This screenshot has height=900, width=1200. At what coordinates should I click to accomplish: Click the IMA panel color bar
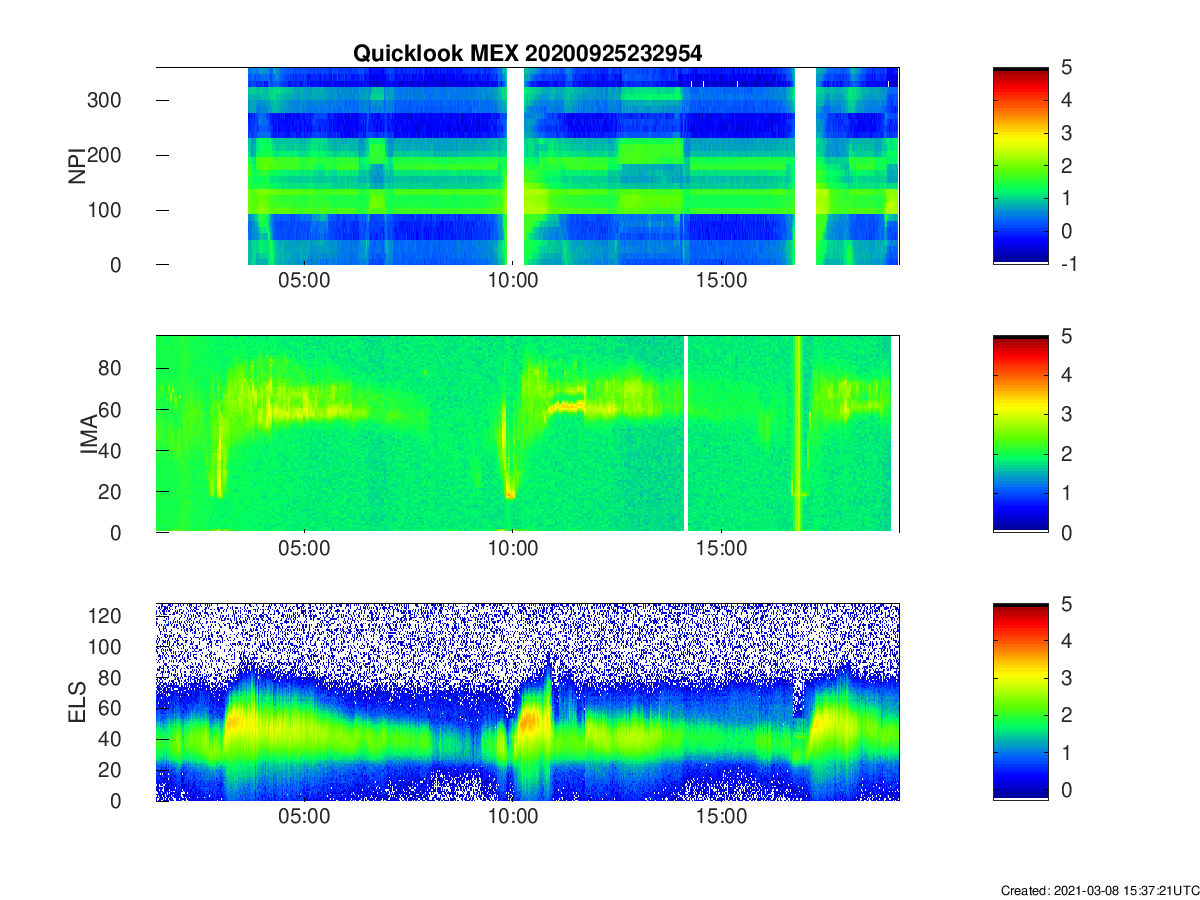pyautogui.click(x=1020, y=434)
